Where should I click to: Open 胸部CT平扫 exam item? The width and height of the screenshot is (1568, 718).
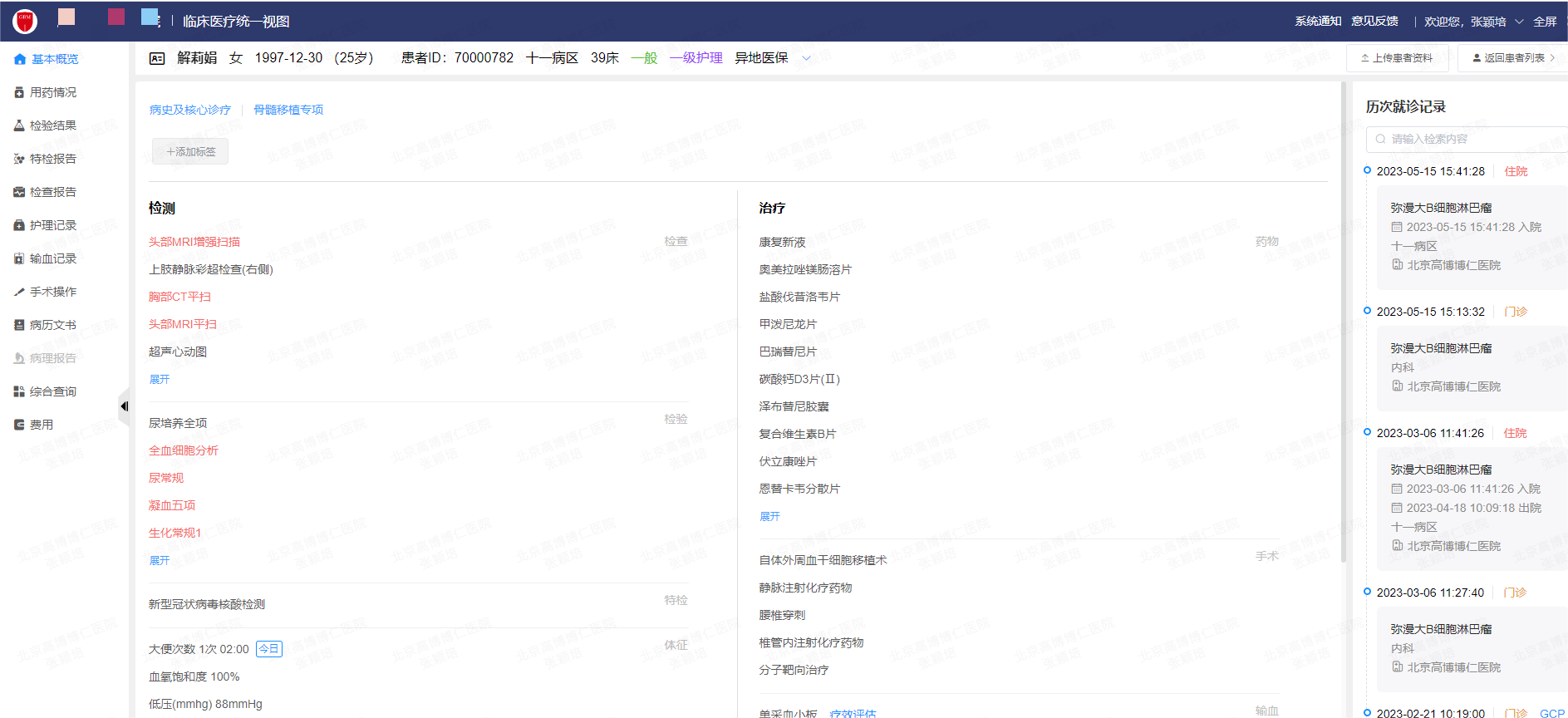click(179, 297)
